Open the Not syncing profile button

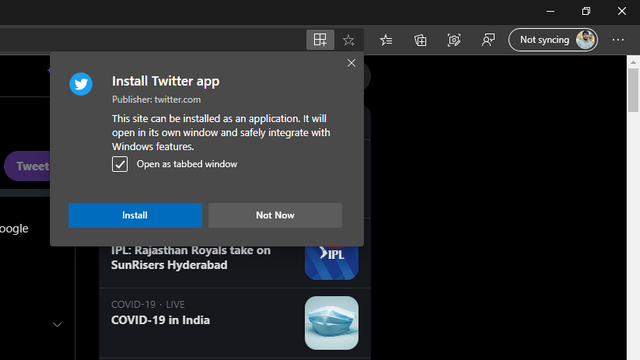pos(553,40)
